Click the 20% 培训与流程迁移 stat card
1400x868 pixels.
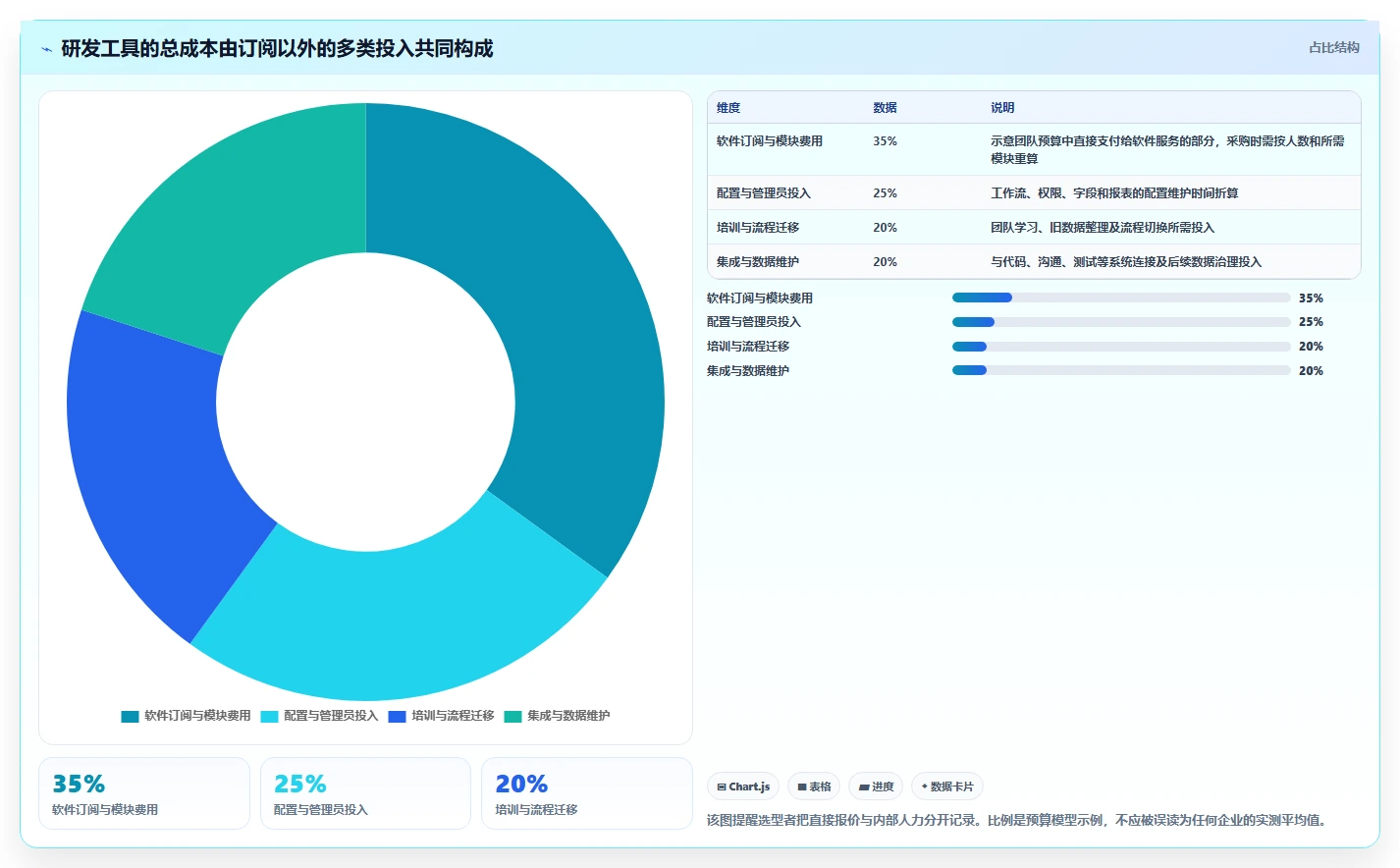[587, 793]
